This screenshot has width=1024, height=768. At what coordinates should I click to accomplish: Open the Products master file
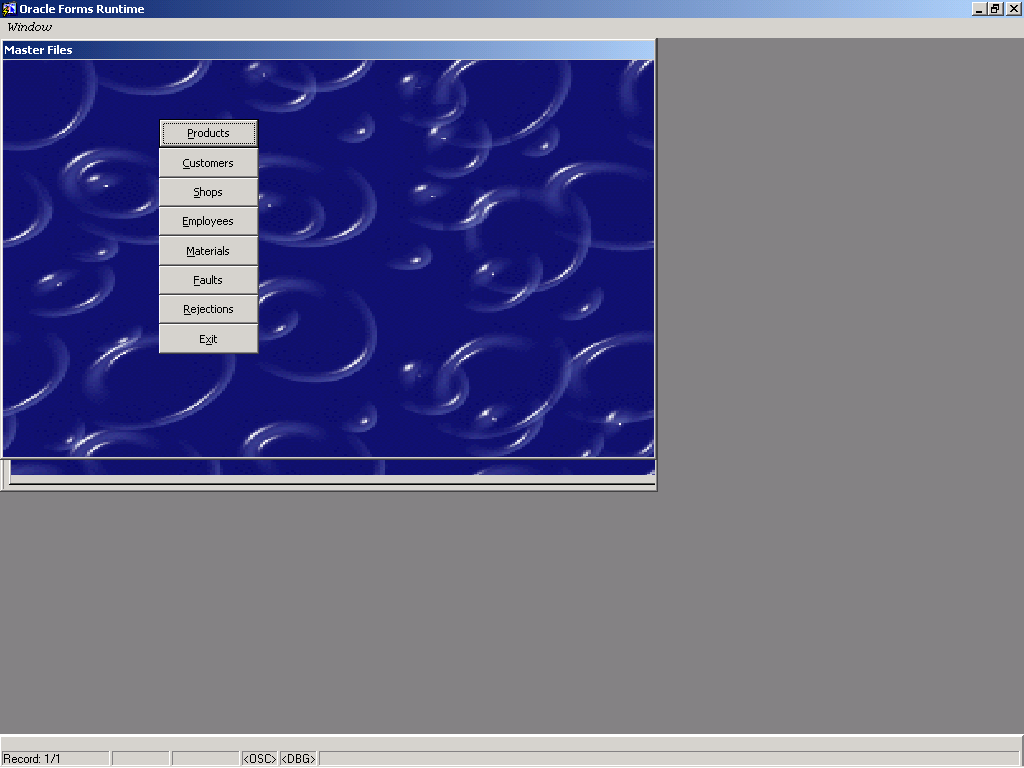tap(208, 133)
